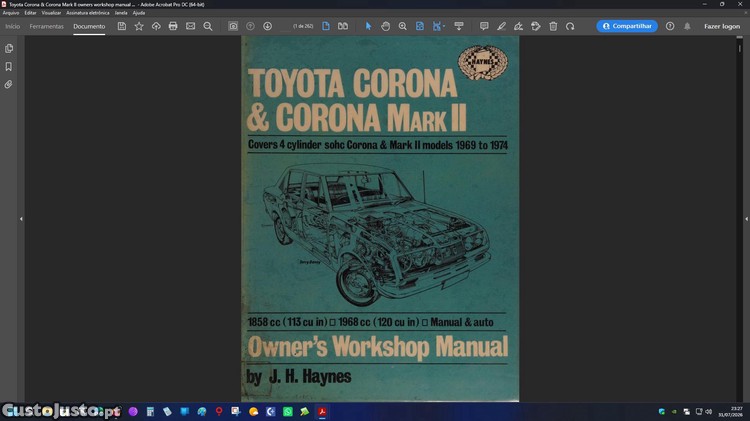Open WhatsApp from the taskbar

point(287,411)
